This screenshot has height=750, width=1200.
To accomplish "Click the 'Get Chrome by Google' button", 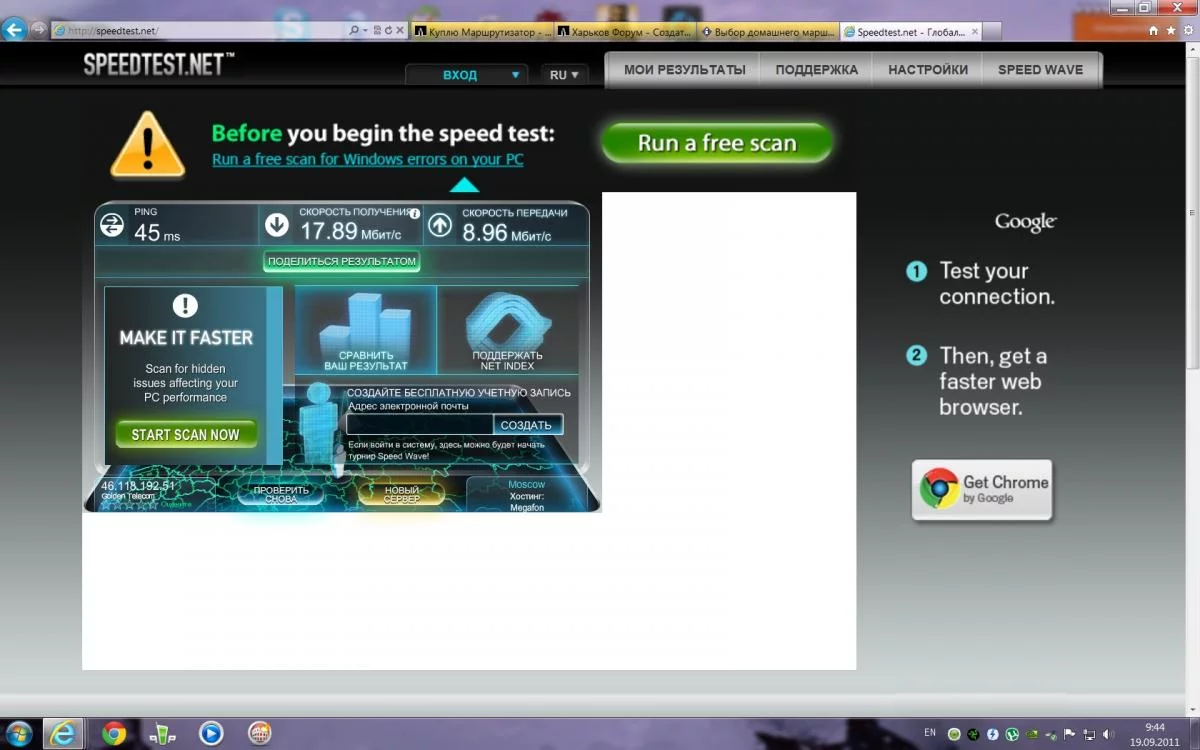I will click(x=982, y=490).
